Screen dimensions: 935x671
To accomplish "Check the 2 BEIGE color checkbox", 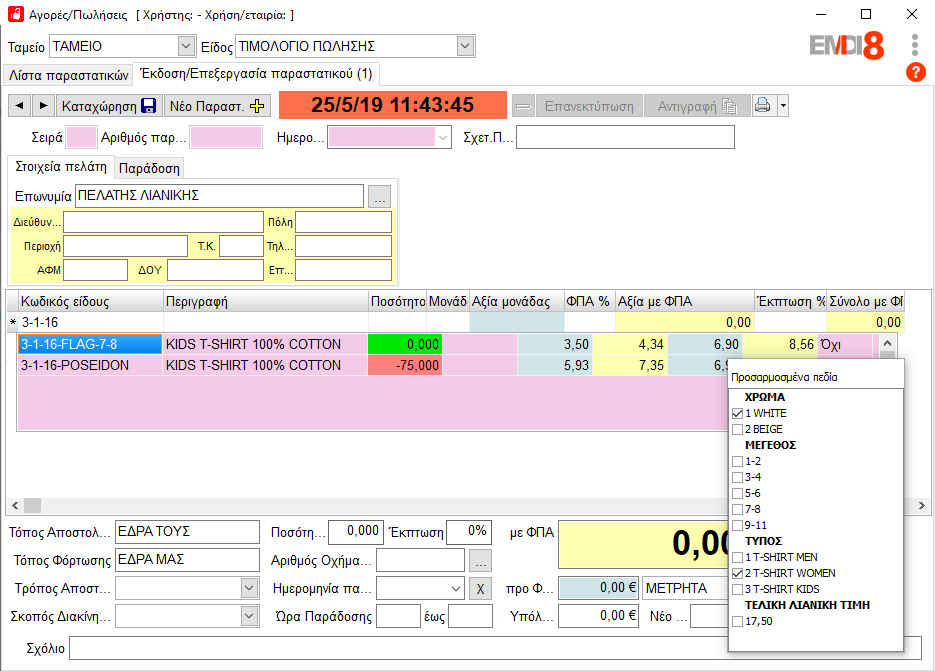I will tap(738, 429).
